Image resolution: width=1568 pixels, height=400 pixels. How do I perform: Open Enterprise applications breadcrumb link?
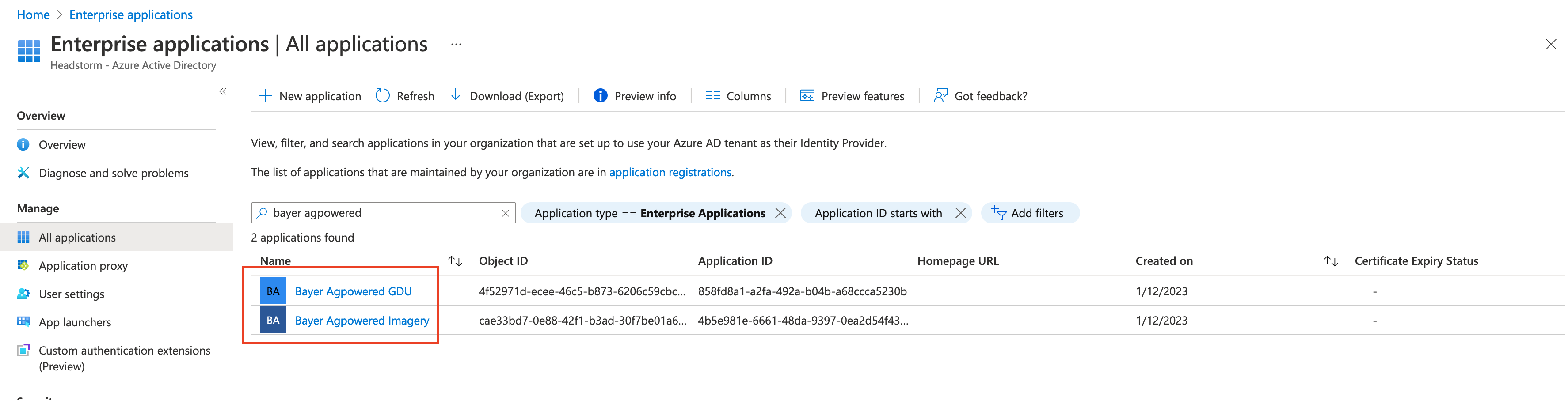(x=131, y=15)
